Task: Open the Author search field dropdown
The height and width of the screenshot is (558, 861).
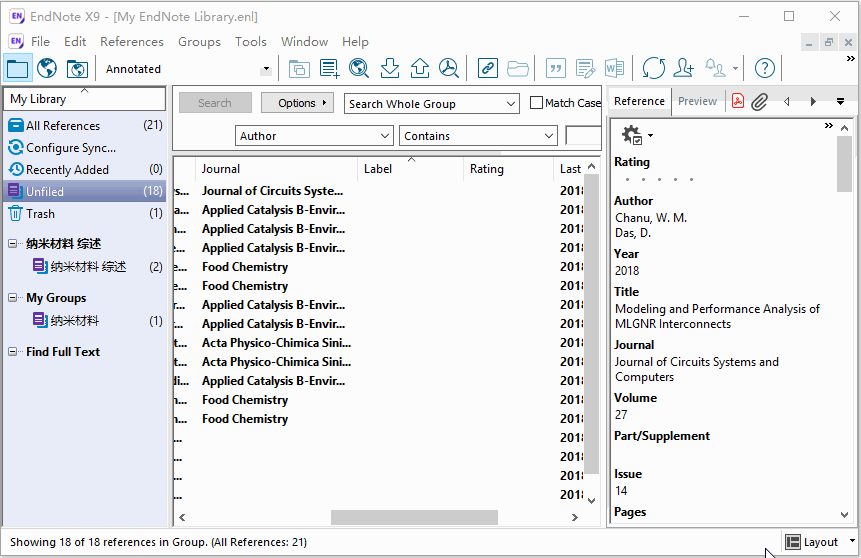Action: coord(314,136)
